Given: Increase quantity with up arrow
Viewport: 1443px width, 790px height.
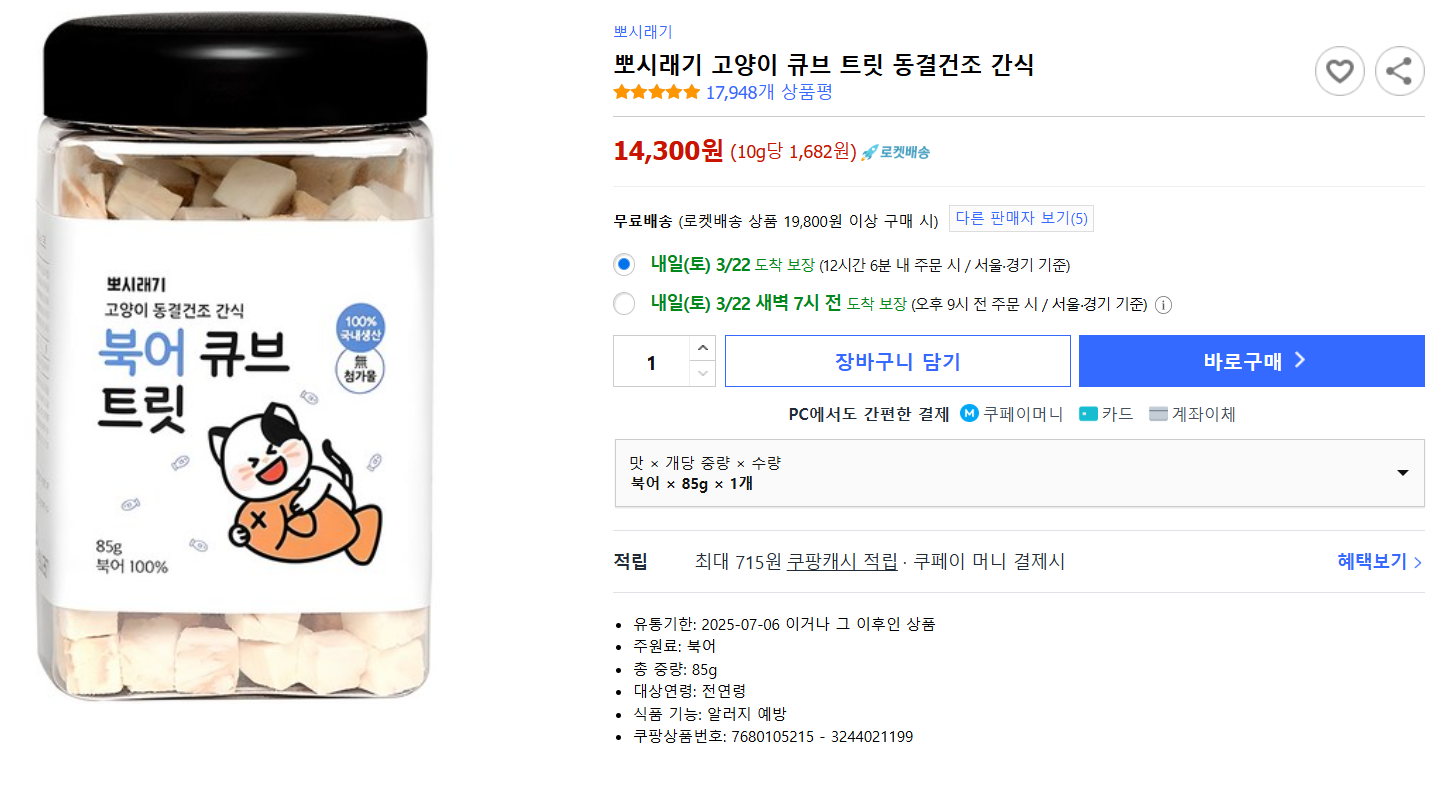Looking at the screenshot, I should pos(703,348).
